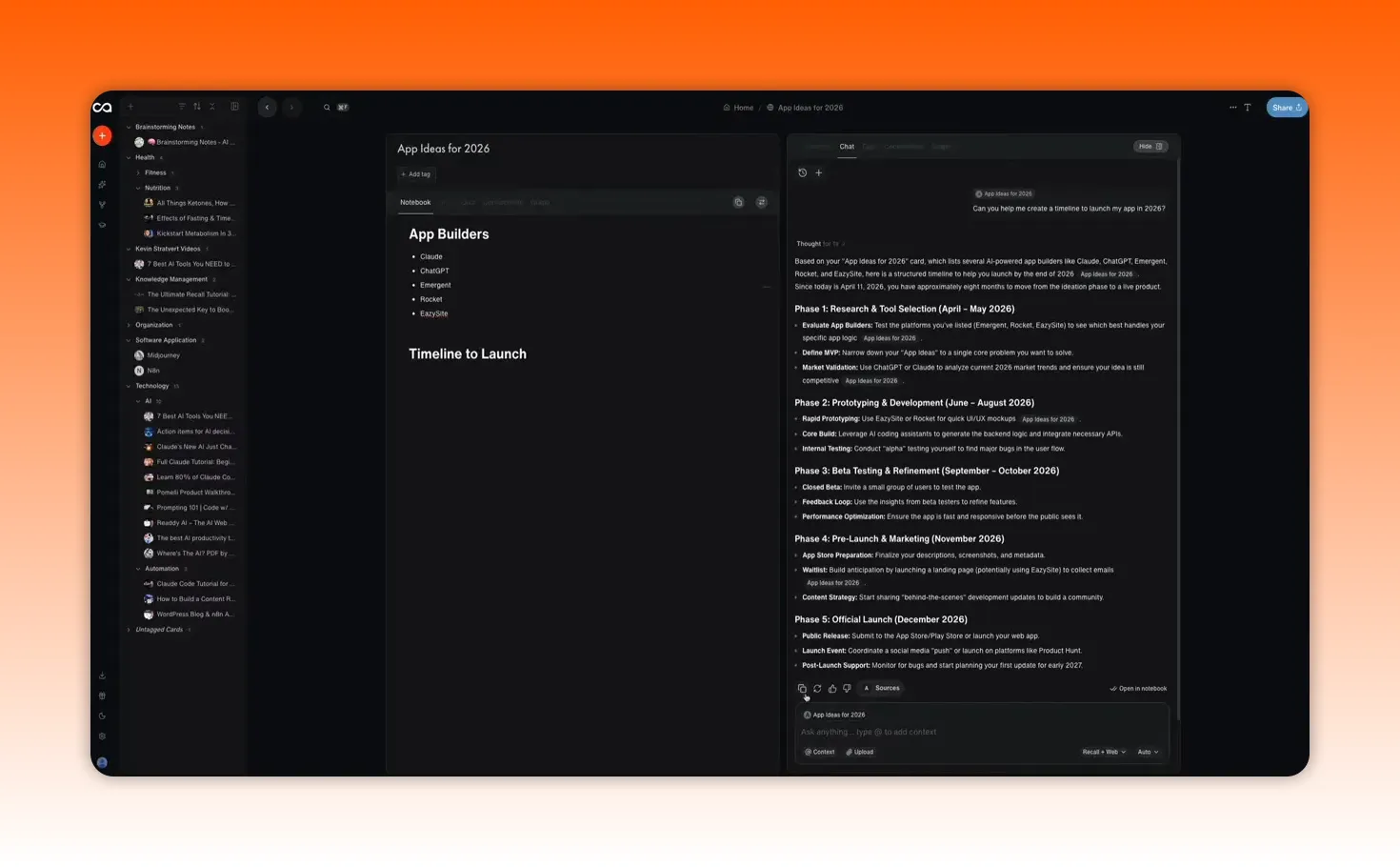
Task: Go back with the left arrow button
Action: coord(267,108)
